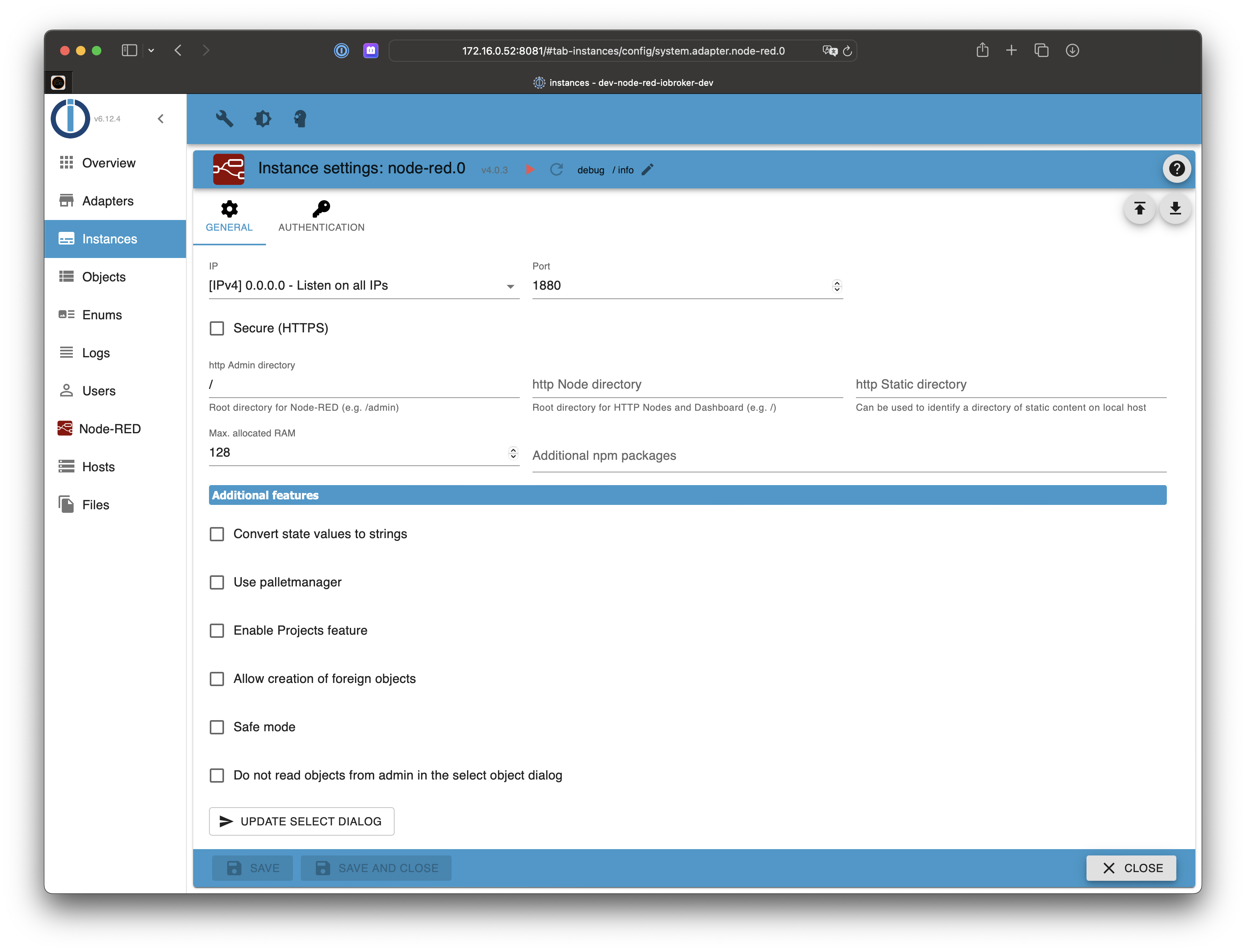Click the Safari address bar URL
Screen dimensions: 1246x952
(623, 51)
